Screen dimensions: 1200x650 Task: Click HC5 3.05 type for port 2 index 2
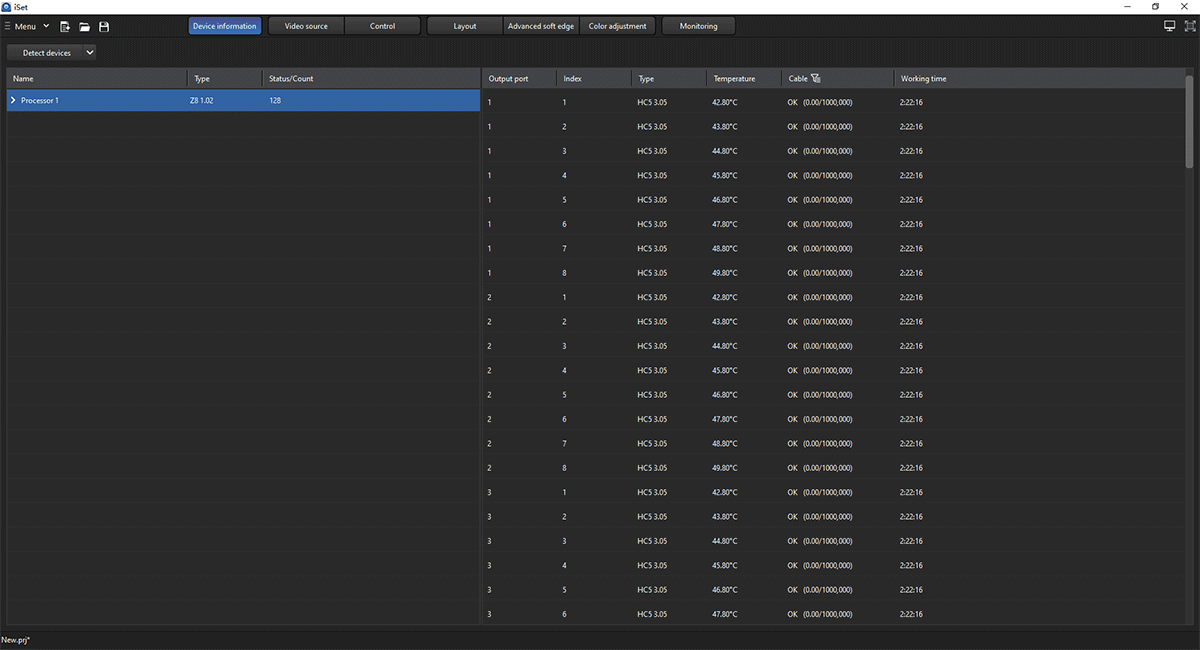pyautogui.click(x=652, y=321)
